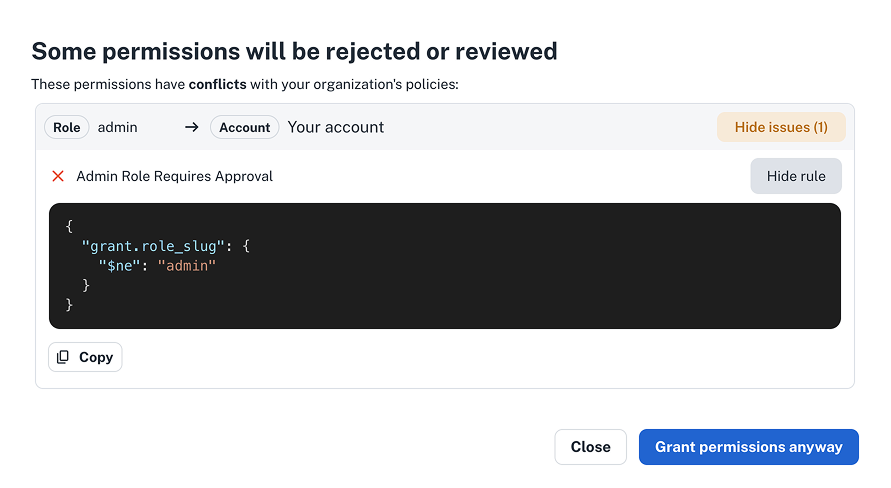
Task: Click the Your account text
Action: (x=336, y=127)
